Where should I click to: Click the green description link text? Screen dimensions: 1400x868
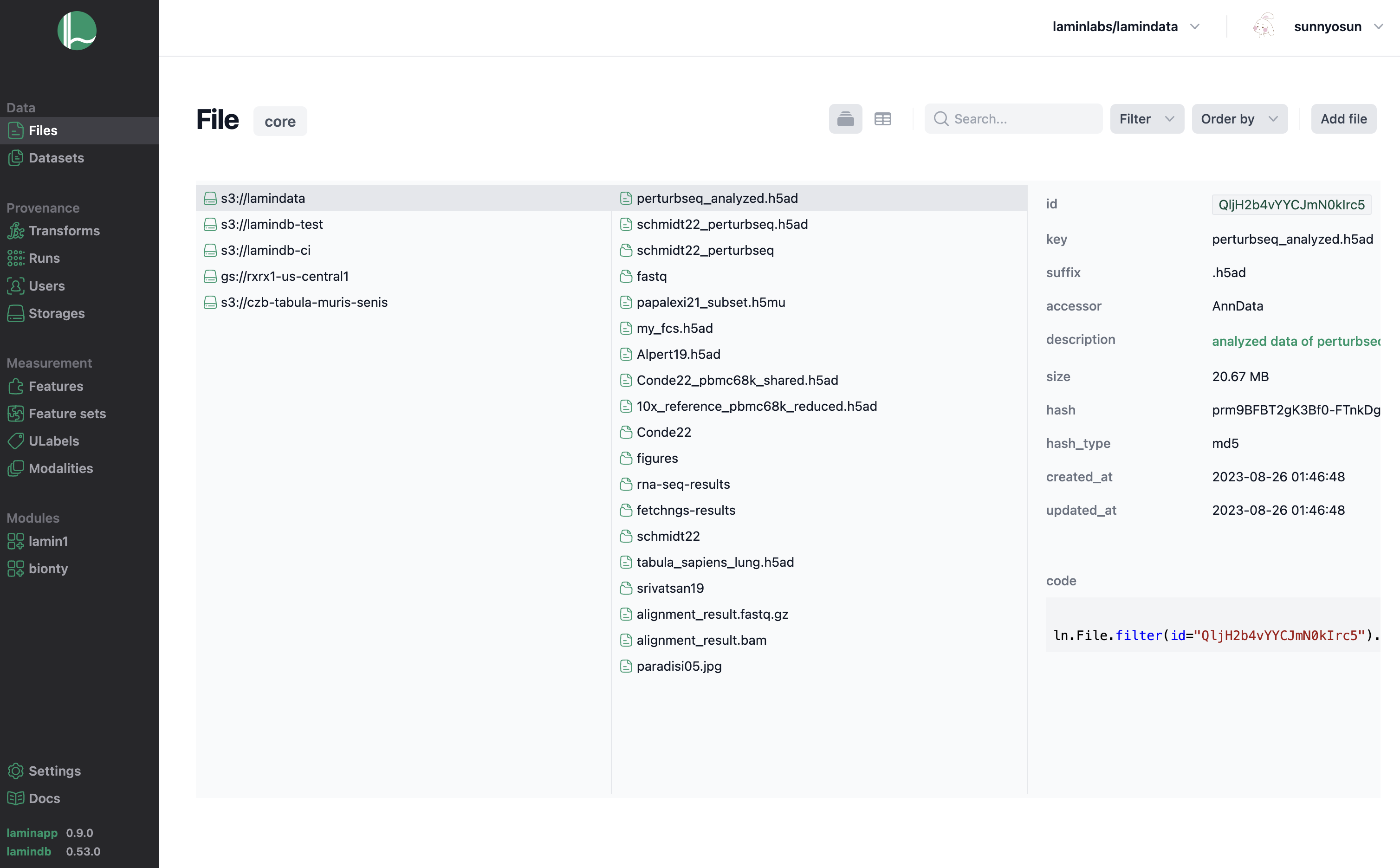pyautogui.click(x=1296, y=341)
